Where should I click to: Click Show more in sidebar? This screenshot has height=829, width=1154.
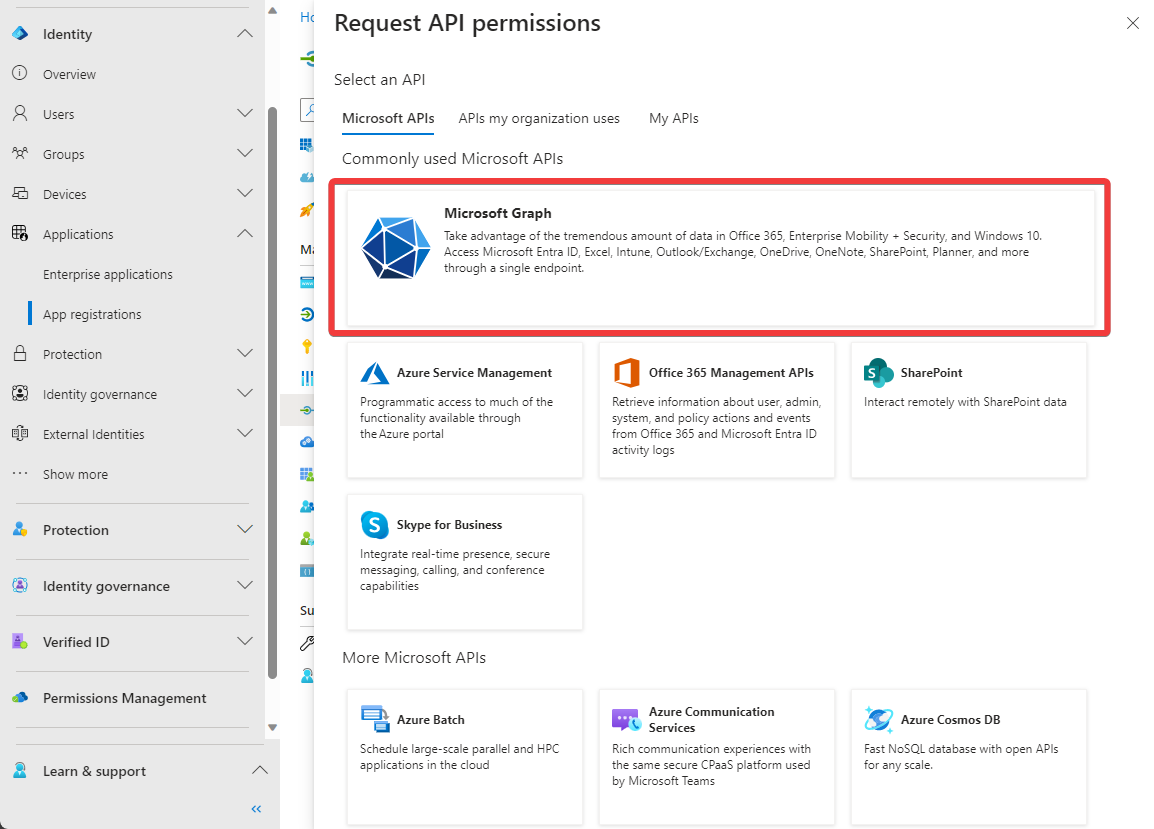[75, 474]
